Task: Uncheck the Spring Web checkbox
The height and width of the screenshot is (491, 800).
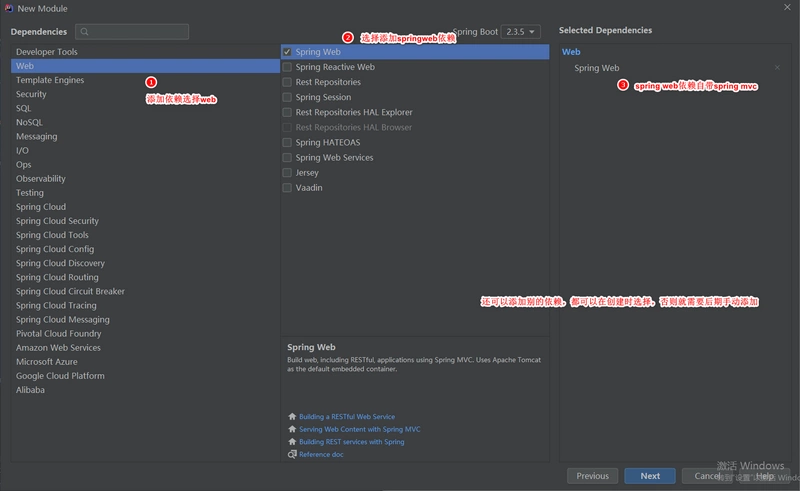Action: point(287,52)
